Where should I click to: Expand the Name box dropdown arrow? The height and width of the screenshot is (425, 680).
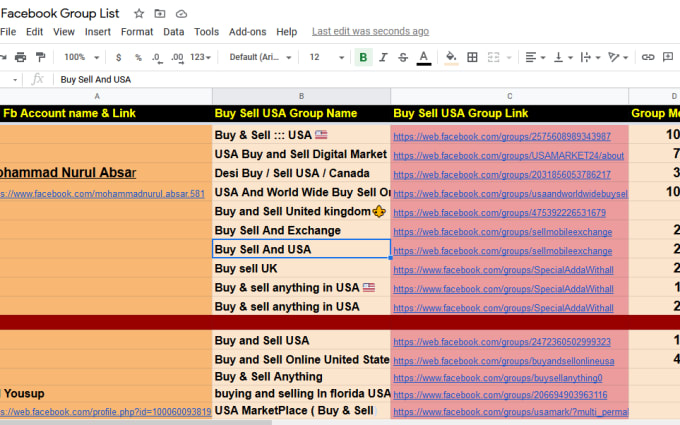click(15, 80)
